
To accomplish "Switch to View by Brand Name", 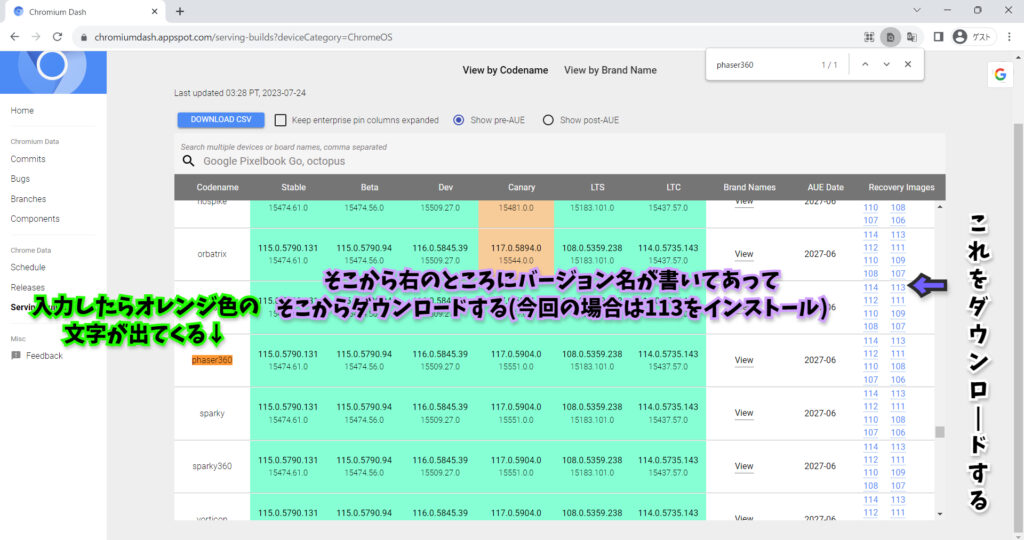I will 610,70.
